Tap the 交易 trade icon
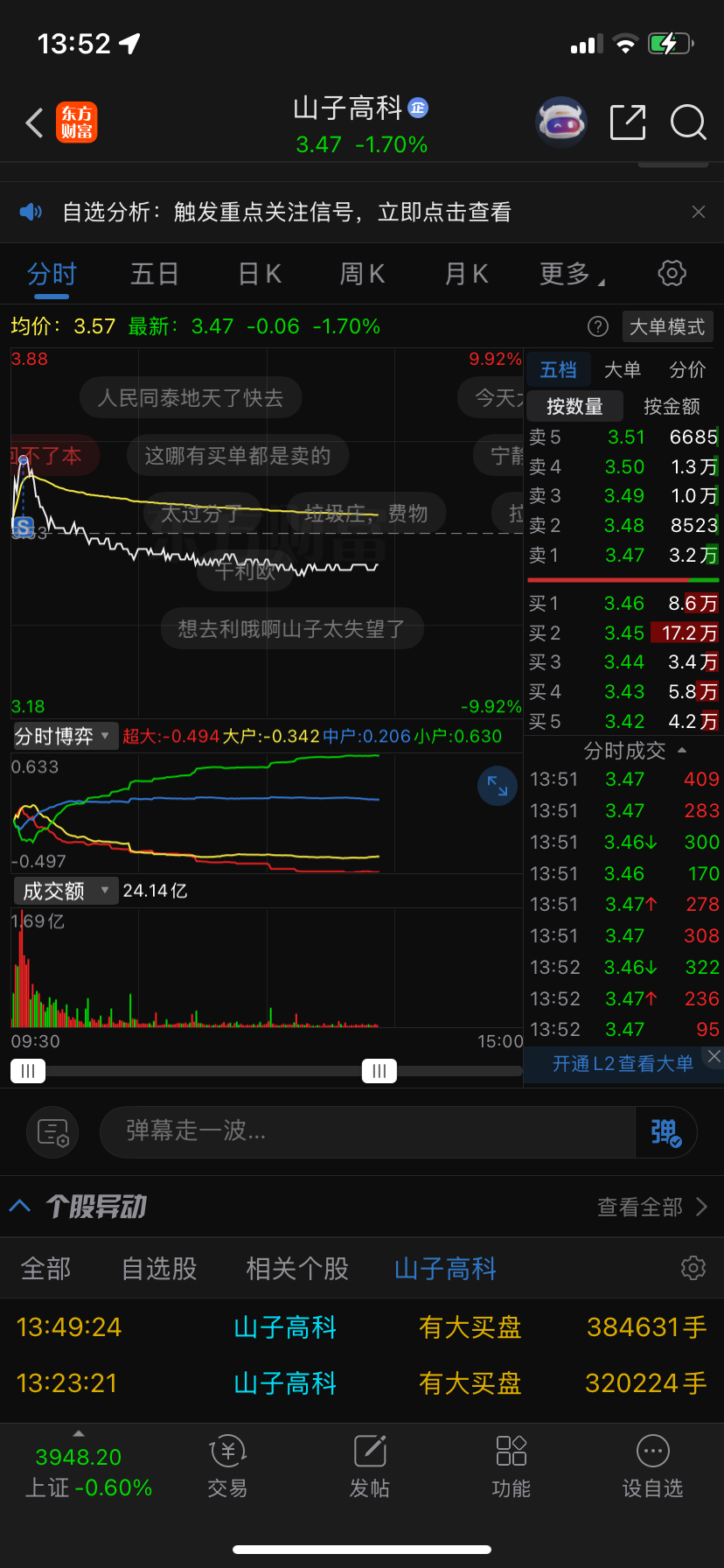Image resolution: width=724 pixels, height=1568 pixels. pyautogui.click(x=227, y=1467)
